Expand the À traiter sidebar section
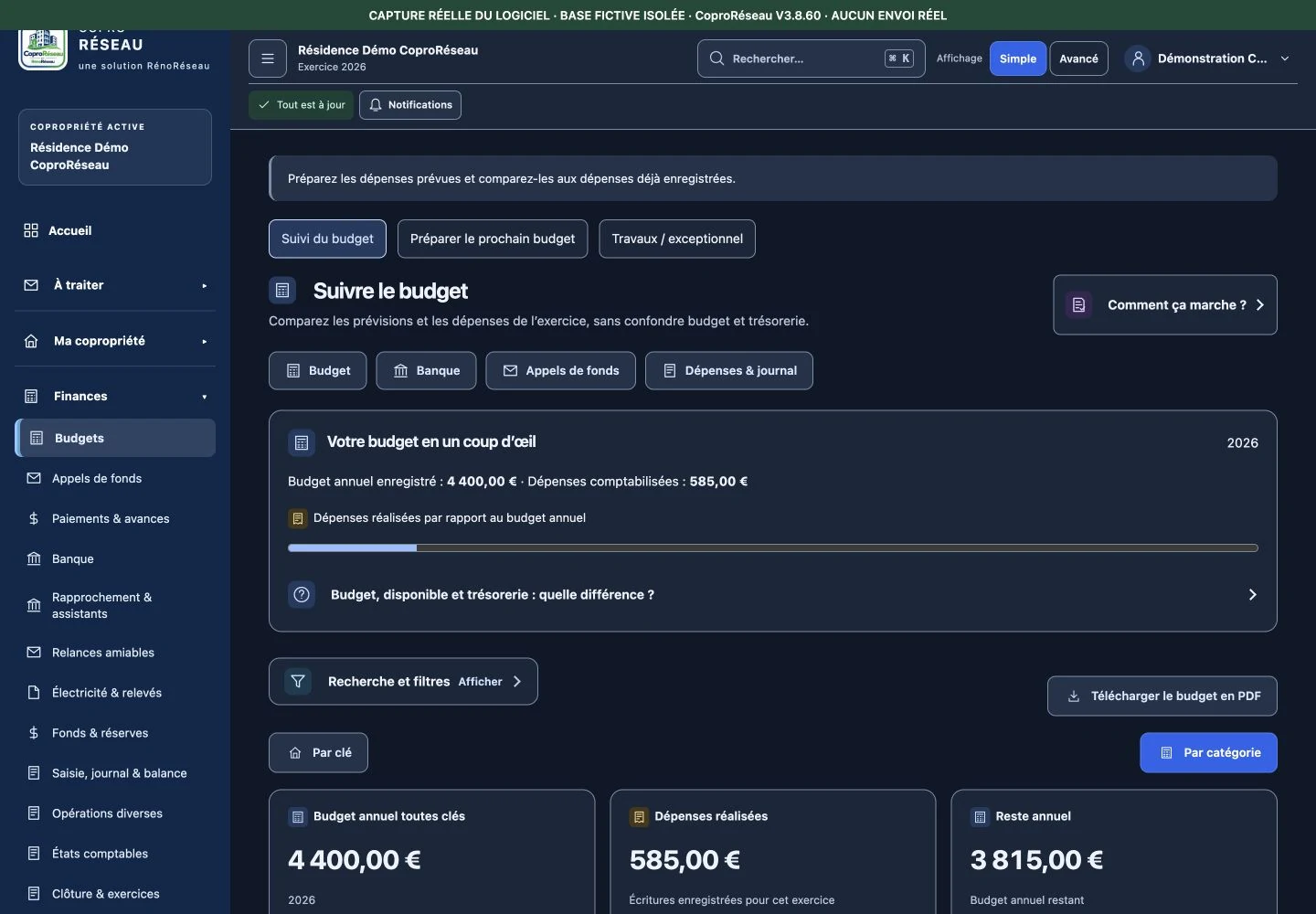 (115, 285)
